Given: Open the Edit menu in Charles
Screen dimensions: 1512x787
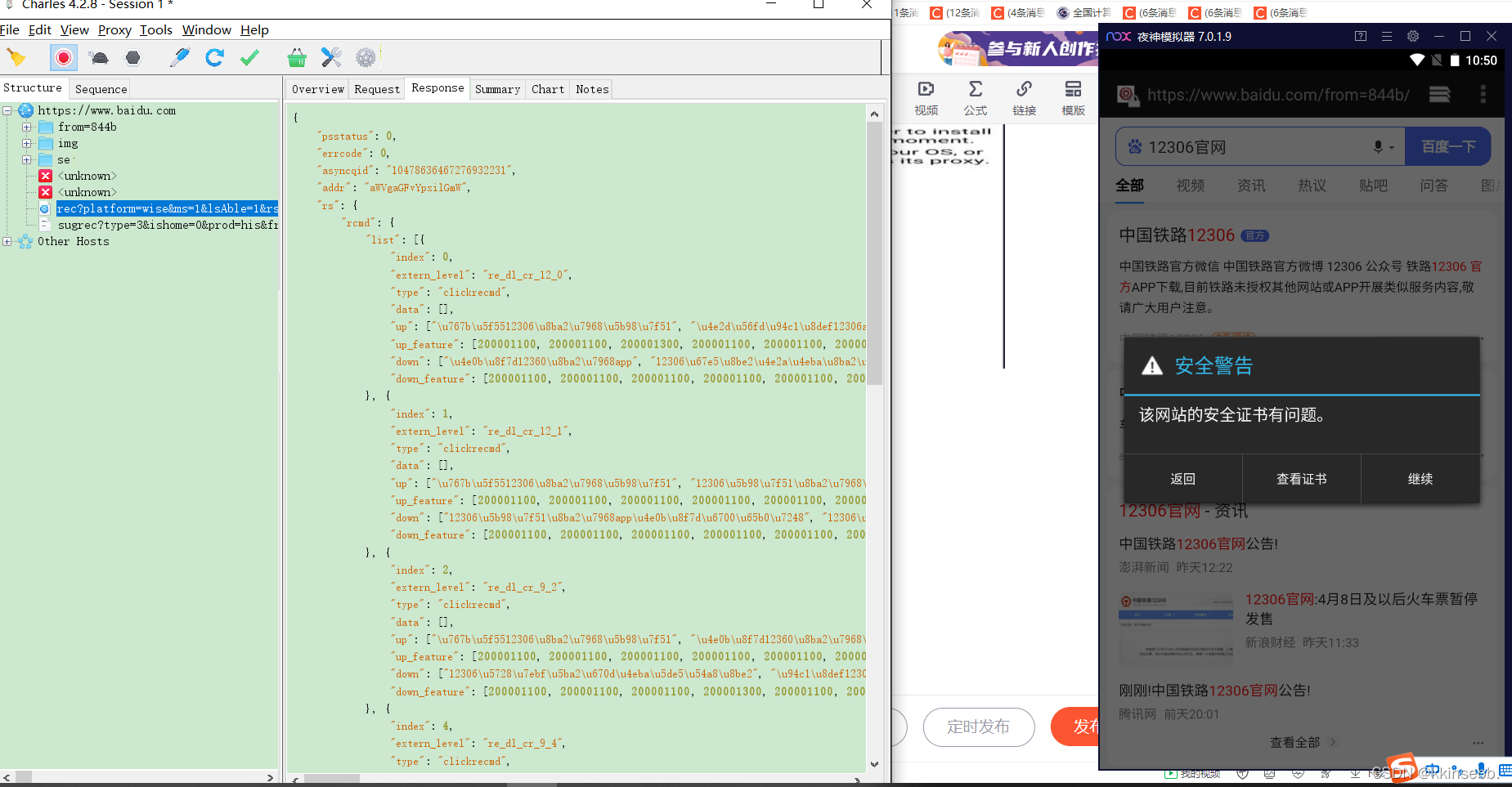Looking at the screenshot, I should point(40,30).
